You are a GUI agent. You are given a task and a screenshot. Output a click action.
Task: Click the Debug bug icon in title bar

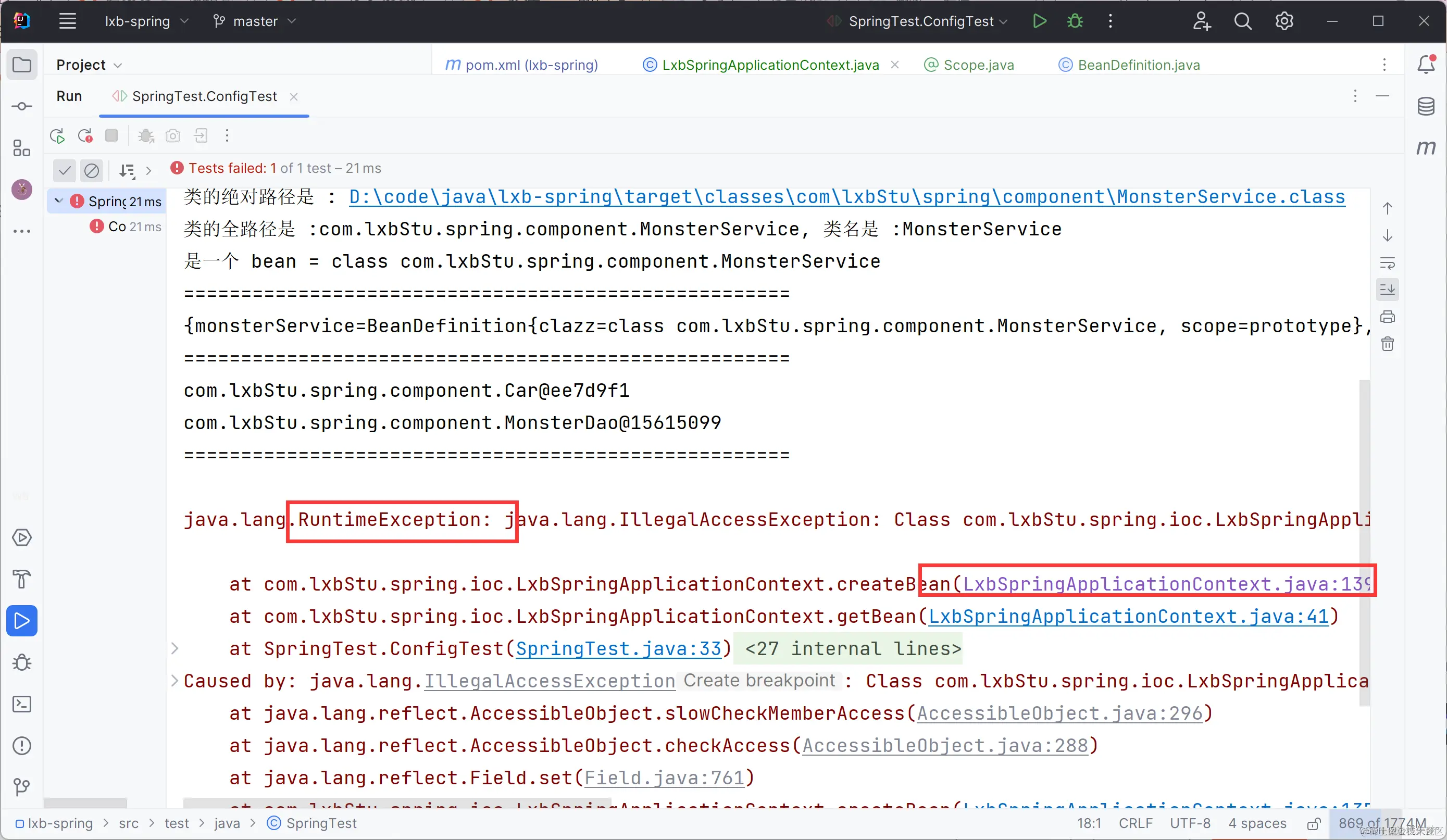(1075, 21)
